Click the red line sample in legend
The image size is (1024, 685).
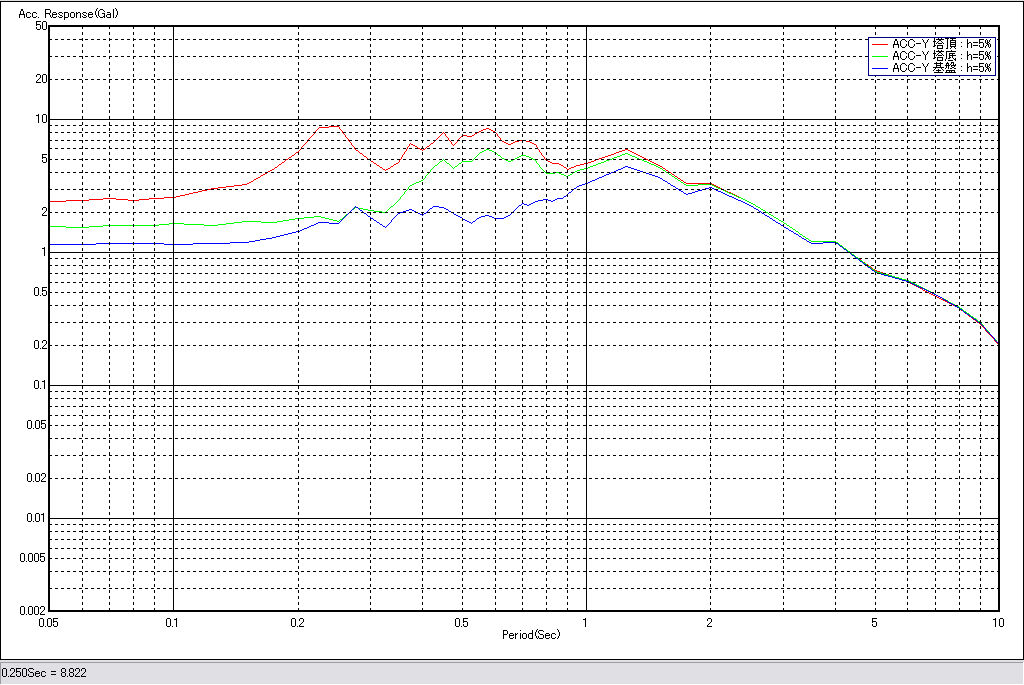[880, 44]
